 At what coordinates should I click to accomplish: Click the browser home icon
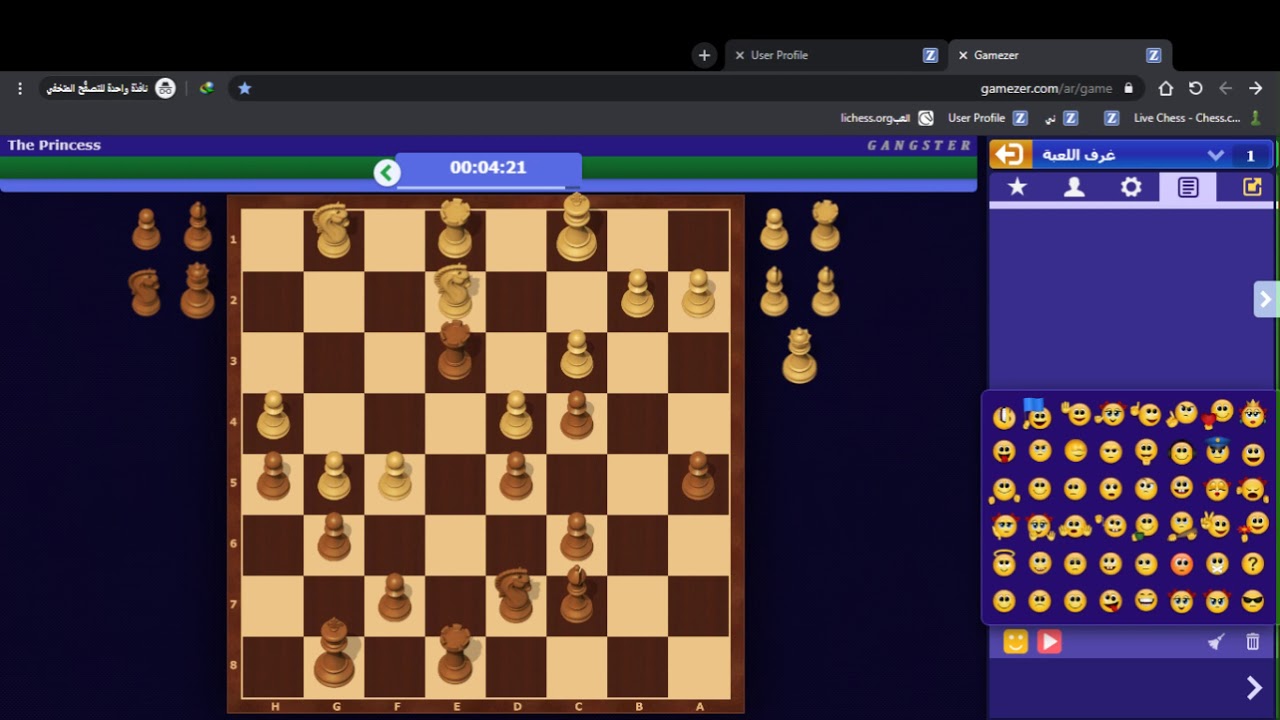1166,88
